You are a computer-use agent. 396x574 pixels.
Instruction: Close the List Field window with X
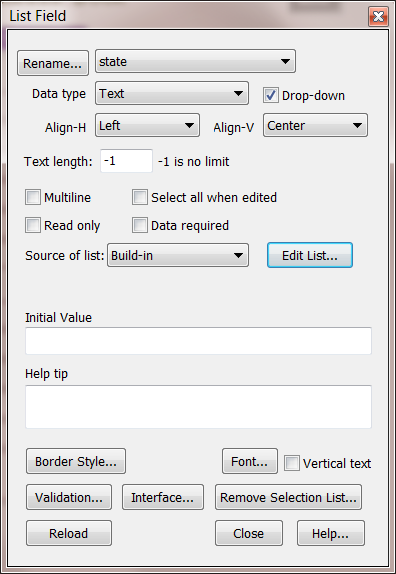coord(378,16)
